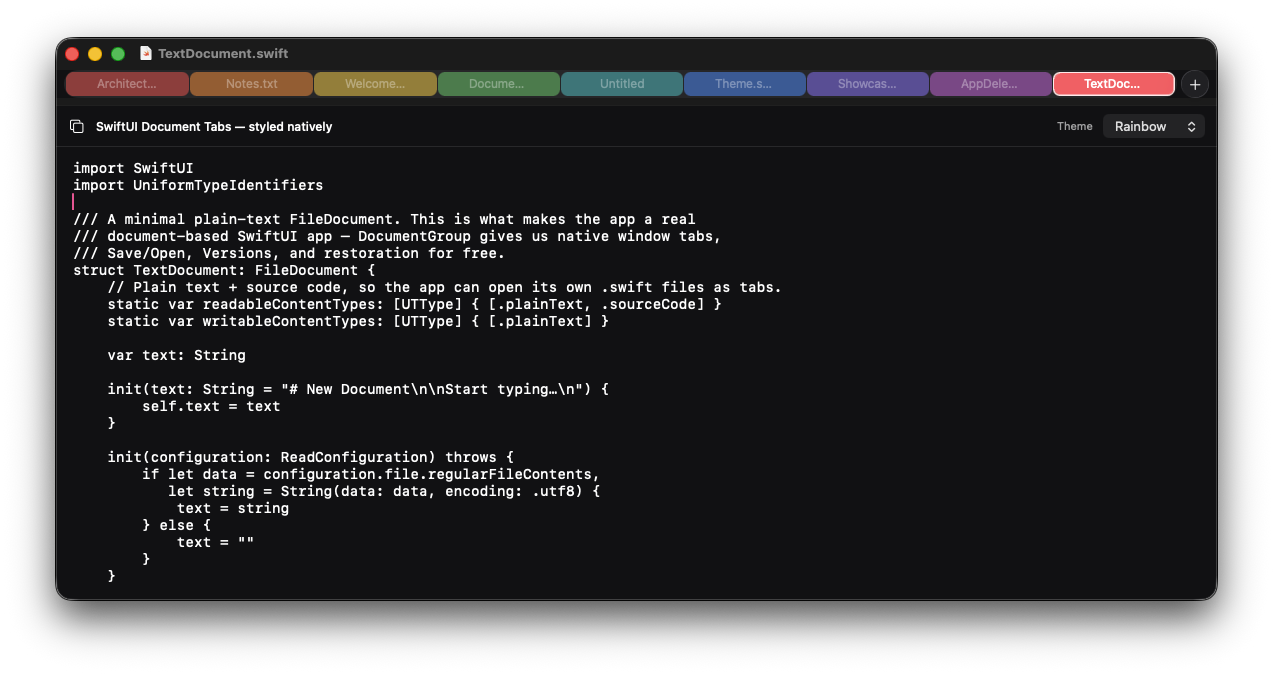This screenshot has width=1273, height=674.
Task: Click the 'text = ""' line
Action: pos(215,542)
